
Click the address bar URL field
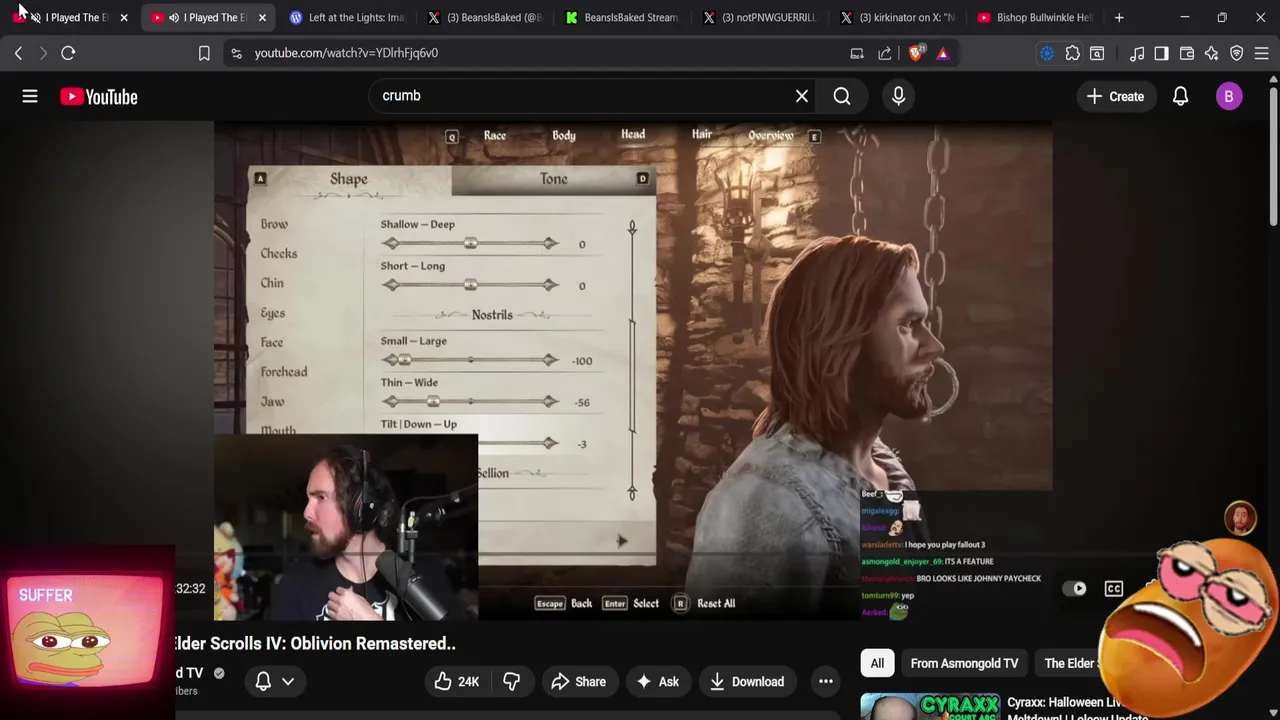(x=540, y=53)
